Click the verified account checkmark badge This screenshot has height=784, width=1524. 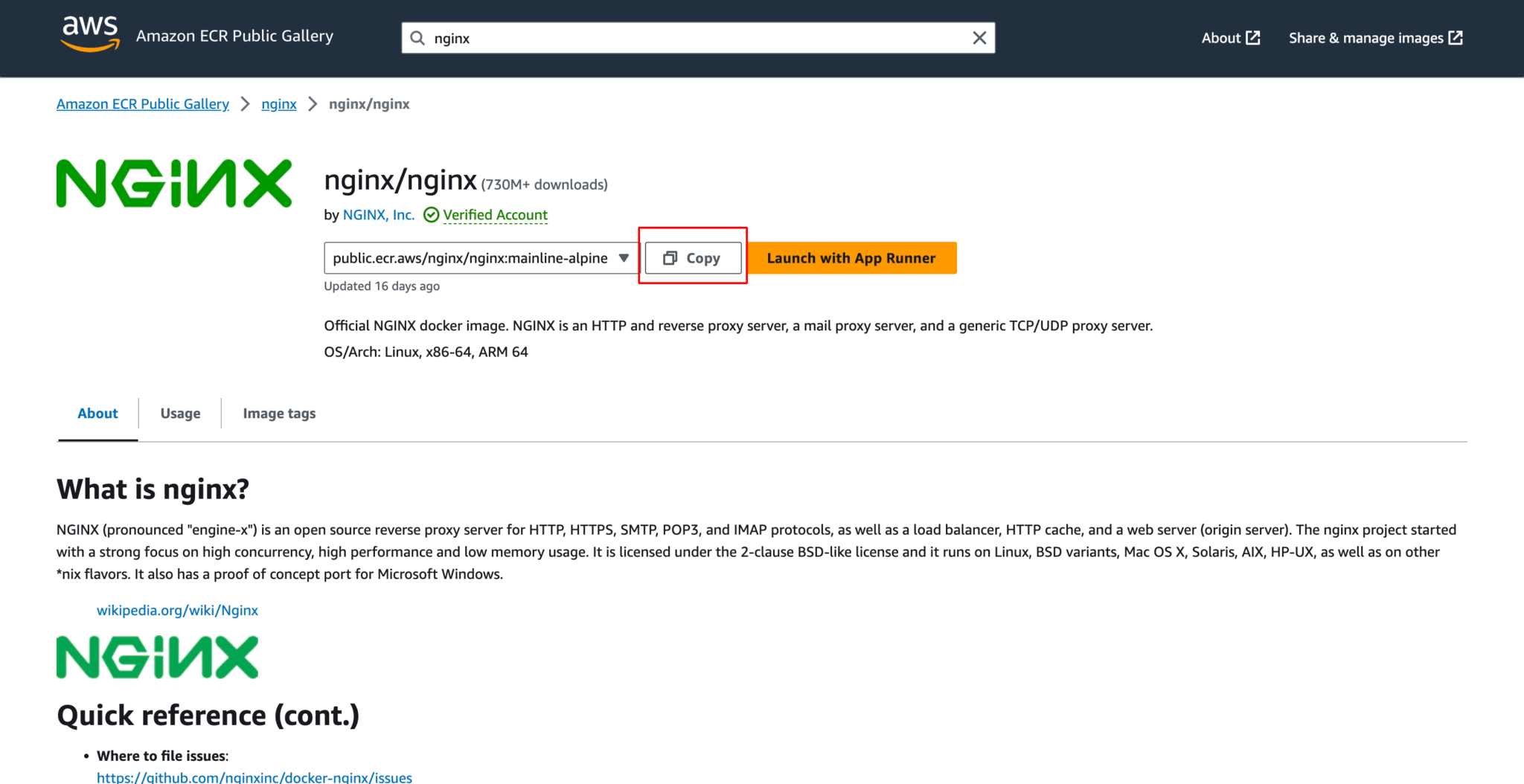(x=432, y=214)
